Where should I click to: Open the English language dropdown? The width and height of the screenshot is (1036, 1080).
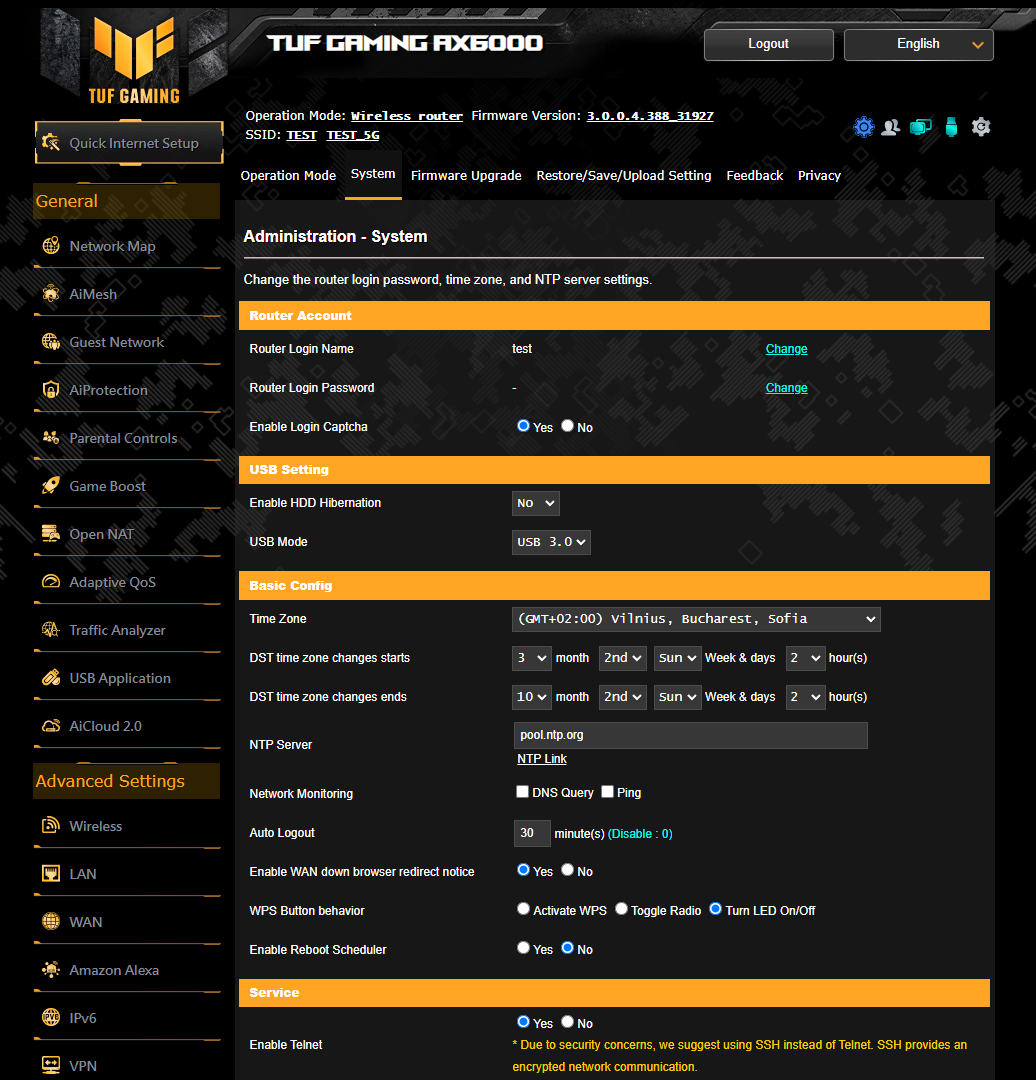click(918, 44)
